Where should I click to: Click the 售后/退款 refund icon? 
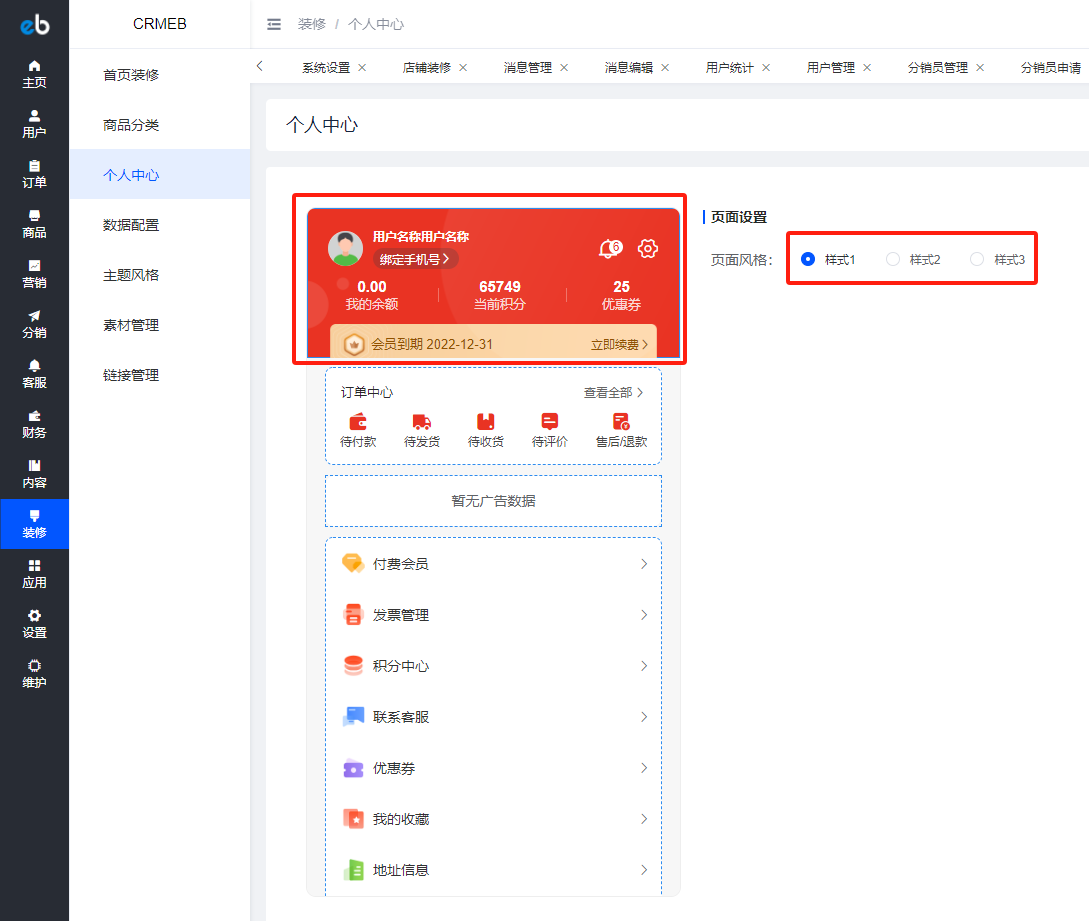tap(621, 422)
